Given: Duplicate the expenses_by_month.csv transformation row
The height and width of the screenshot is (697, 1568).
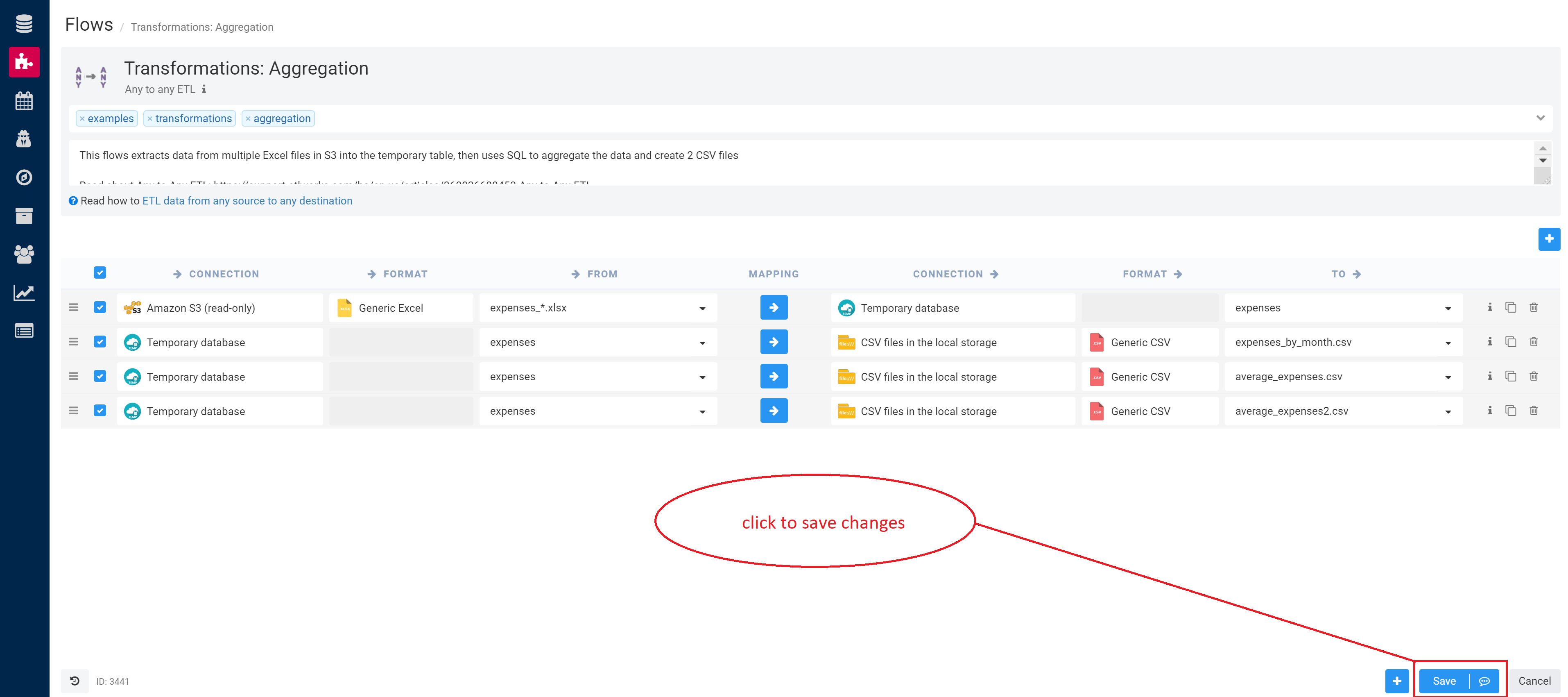Looking at the screenshot, I should (x=1511, y=342).
